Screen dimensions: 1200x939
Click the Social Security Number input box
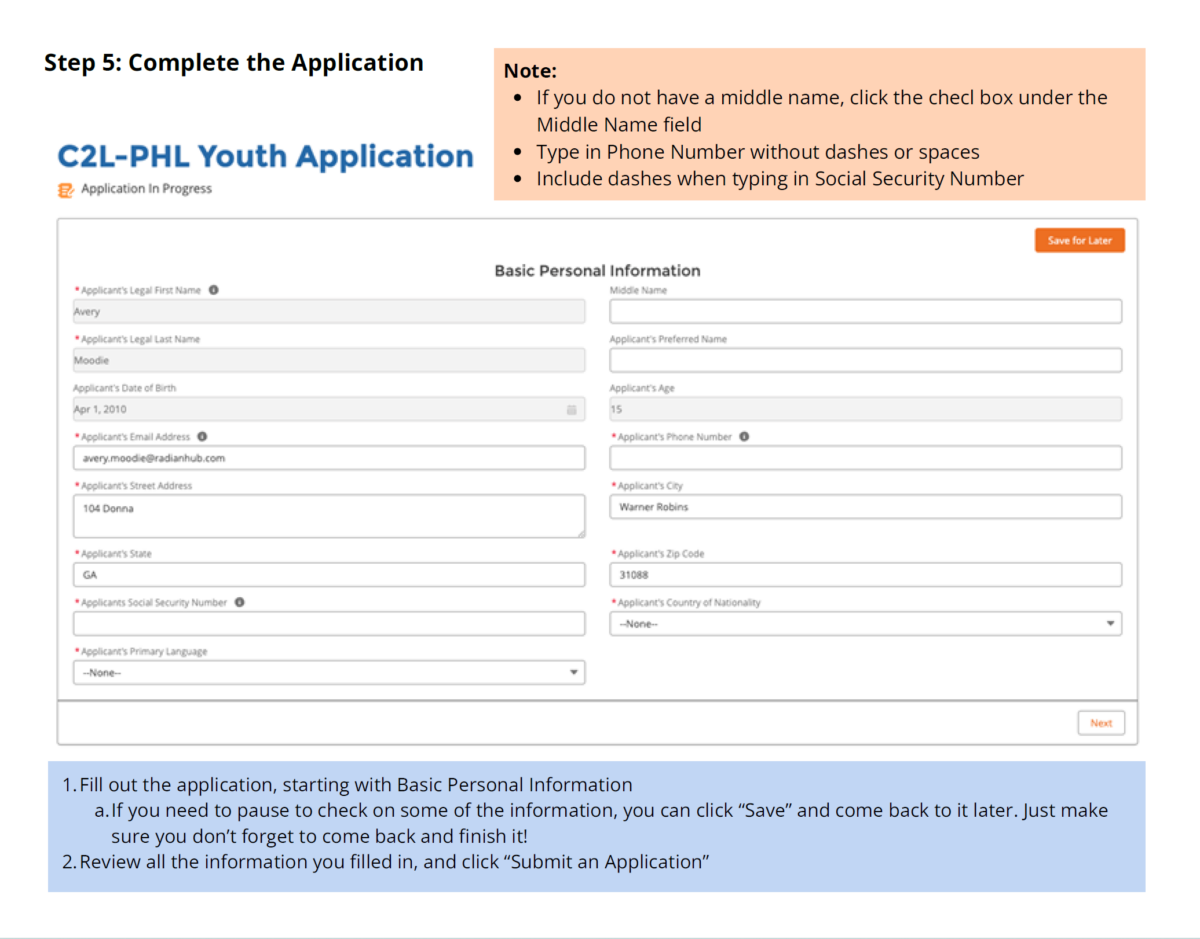point(328,624)
